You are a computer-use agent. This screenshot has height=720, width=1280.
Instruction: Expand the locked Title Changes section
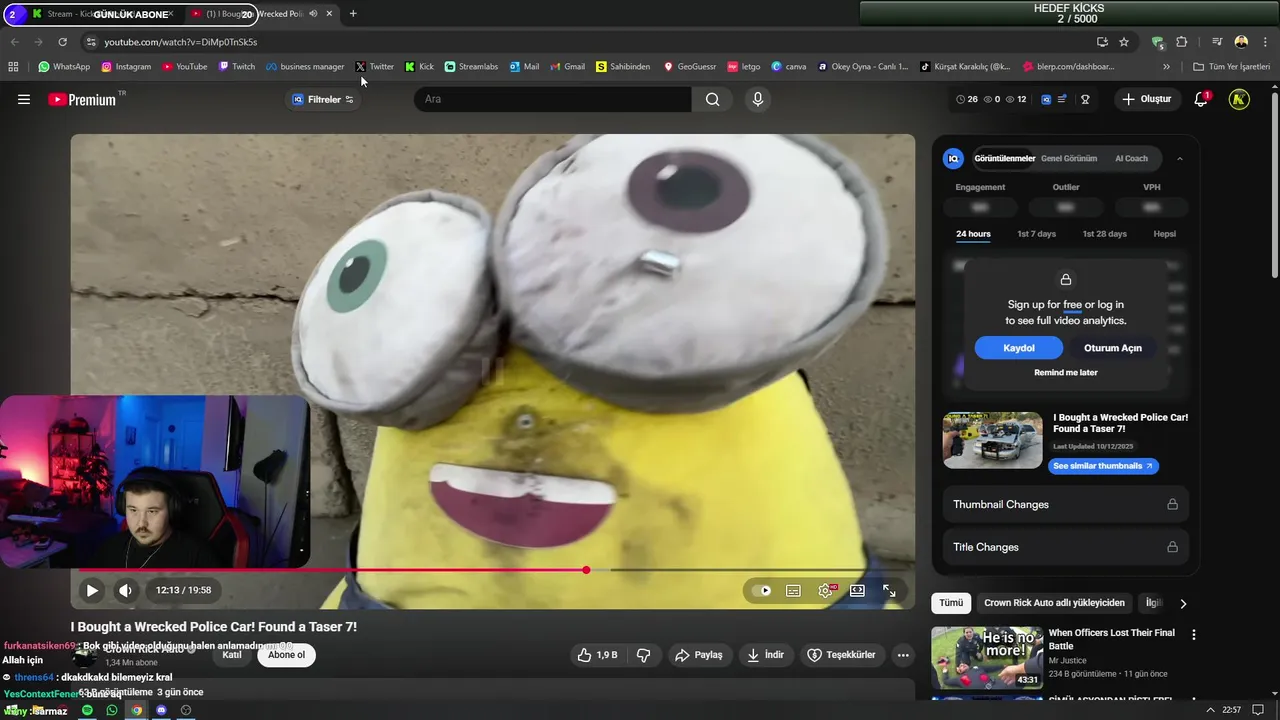tap(1065, 547)
